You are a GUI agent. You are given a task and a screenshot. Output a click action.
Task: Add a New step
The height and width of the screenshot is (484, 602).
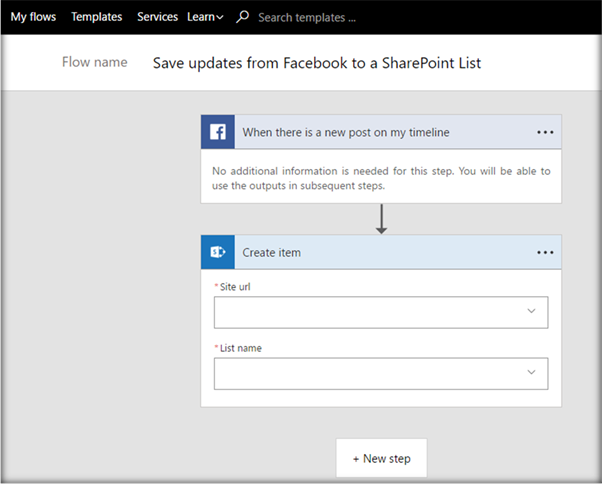(x=381, y=458)
